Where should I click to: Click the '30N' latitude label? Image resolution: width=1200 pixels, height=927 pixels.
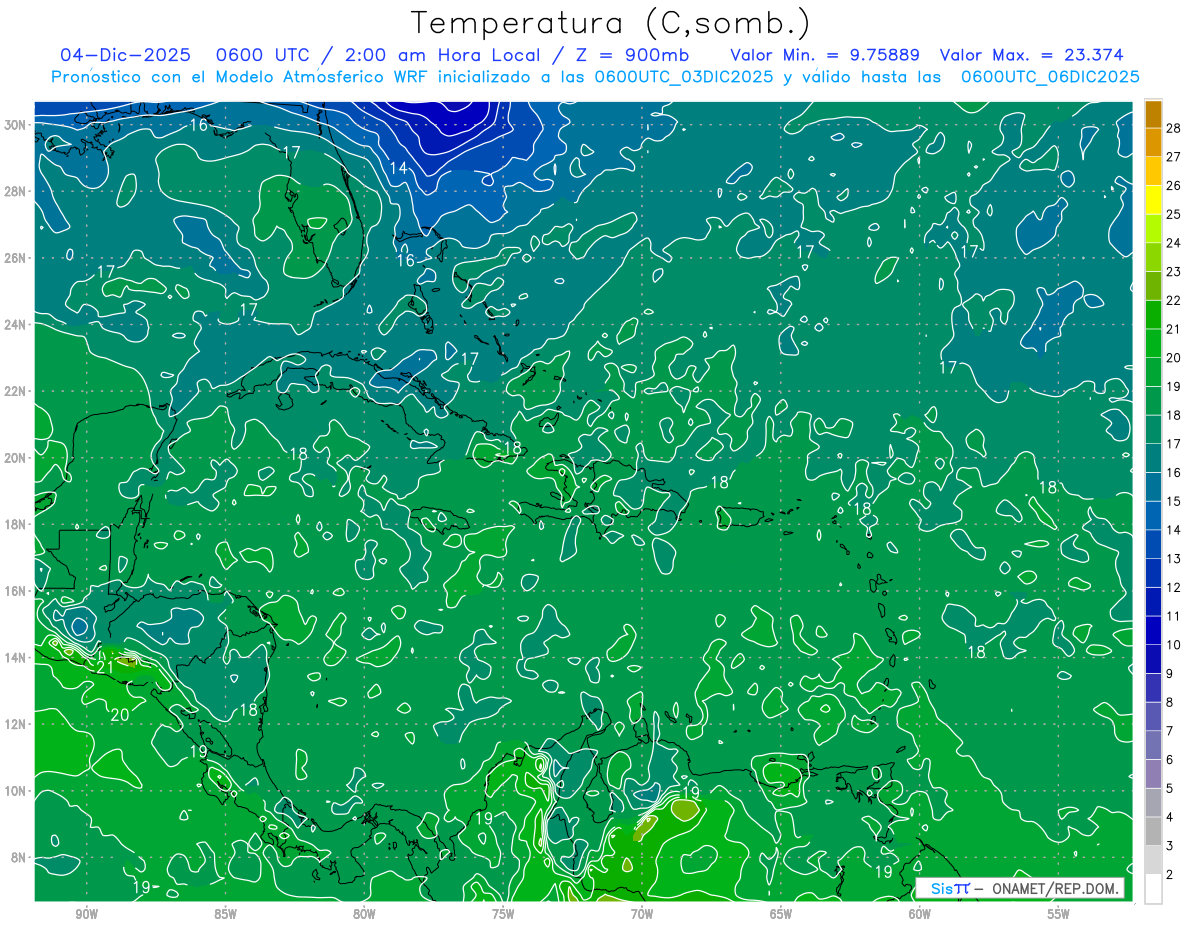[x=15, y=125]
